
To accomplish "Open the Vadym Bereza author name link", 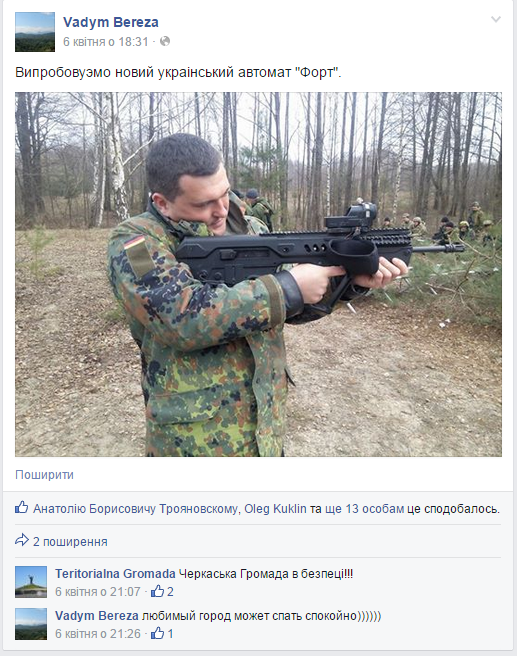I will click(x=111, y=22).
